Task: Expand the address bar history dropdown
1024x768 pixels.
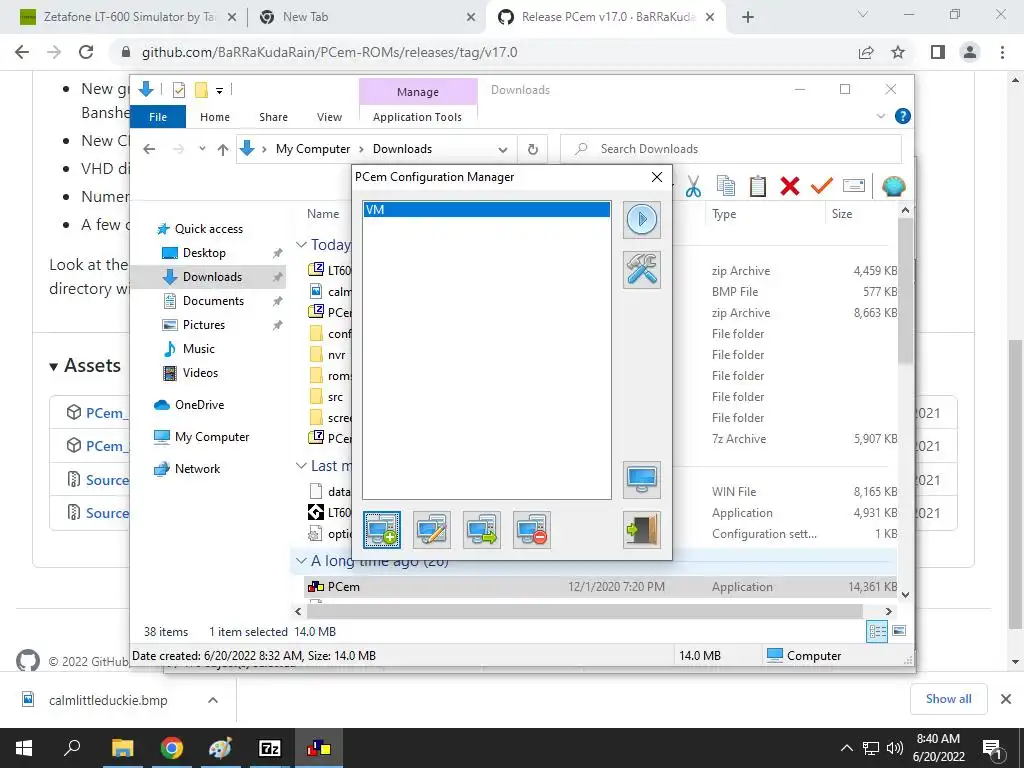Action: [x=503, y=150]
